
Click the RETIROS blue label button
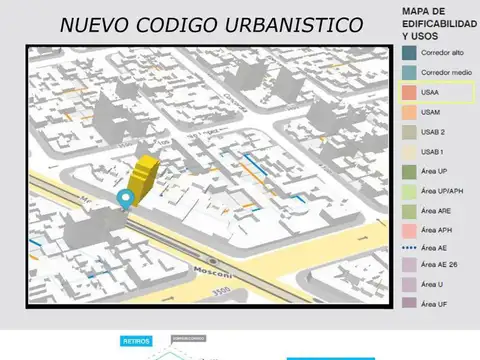coord(136,341)
